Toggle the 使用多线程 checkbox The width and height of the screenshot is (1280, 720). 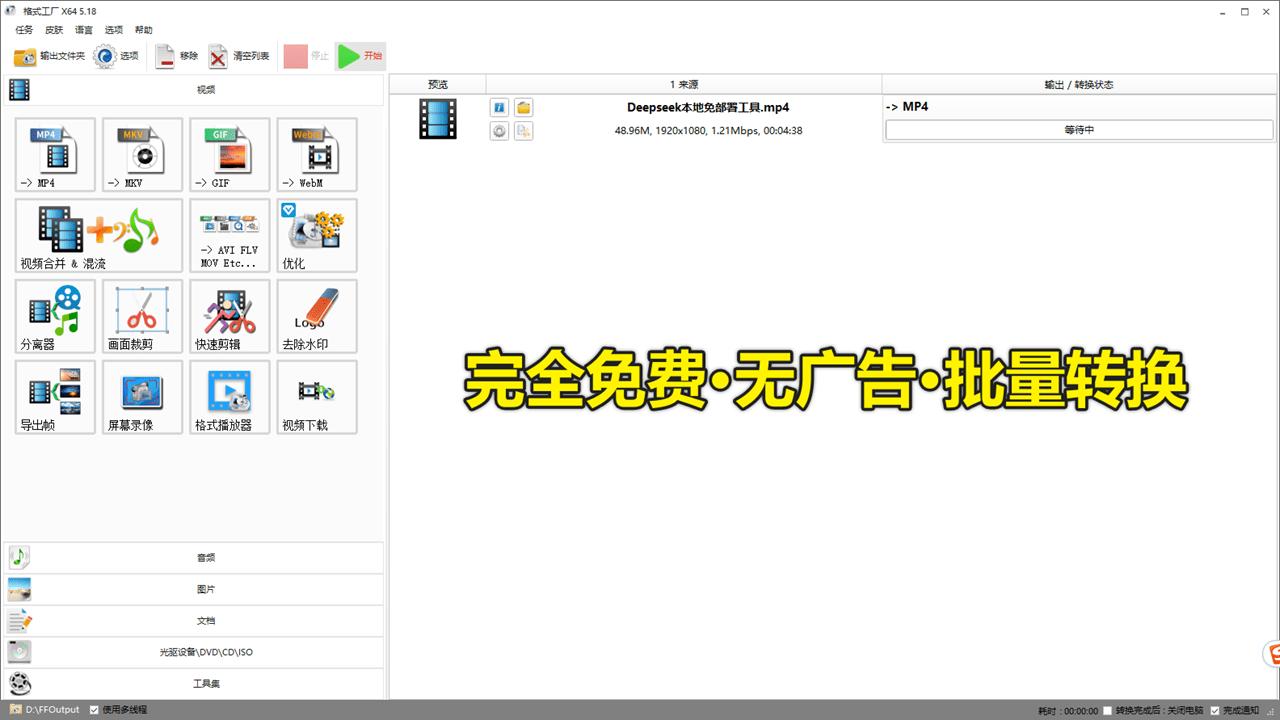pos(94,710)
